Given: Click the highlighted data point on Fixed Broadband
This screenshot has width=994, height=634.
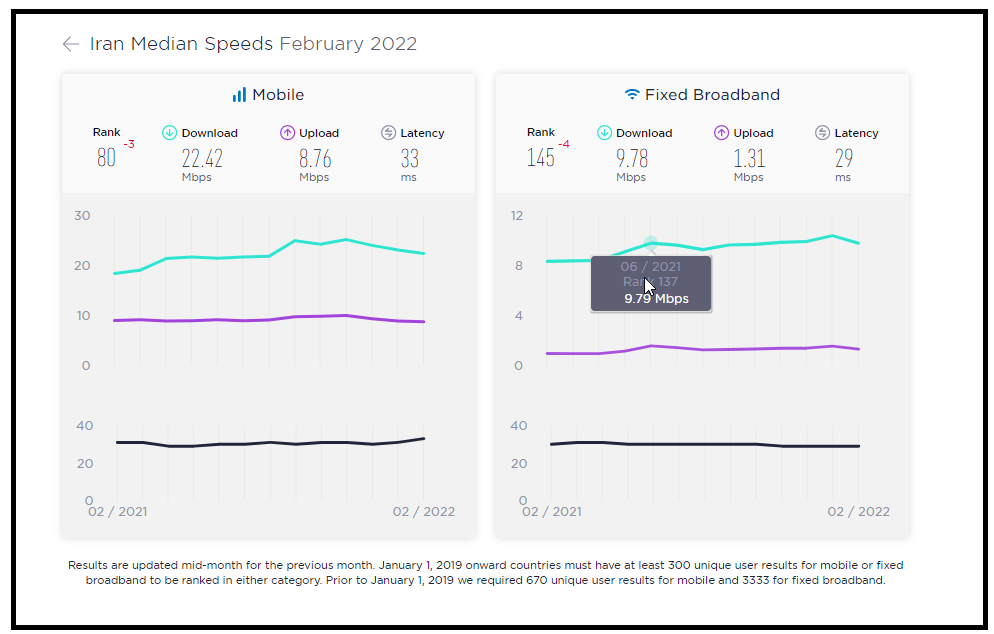Looking at the screenshot, I should click(650, 243).
